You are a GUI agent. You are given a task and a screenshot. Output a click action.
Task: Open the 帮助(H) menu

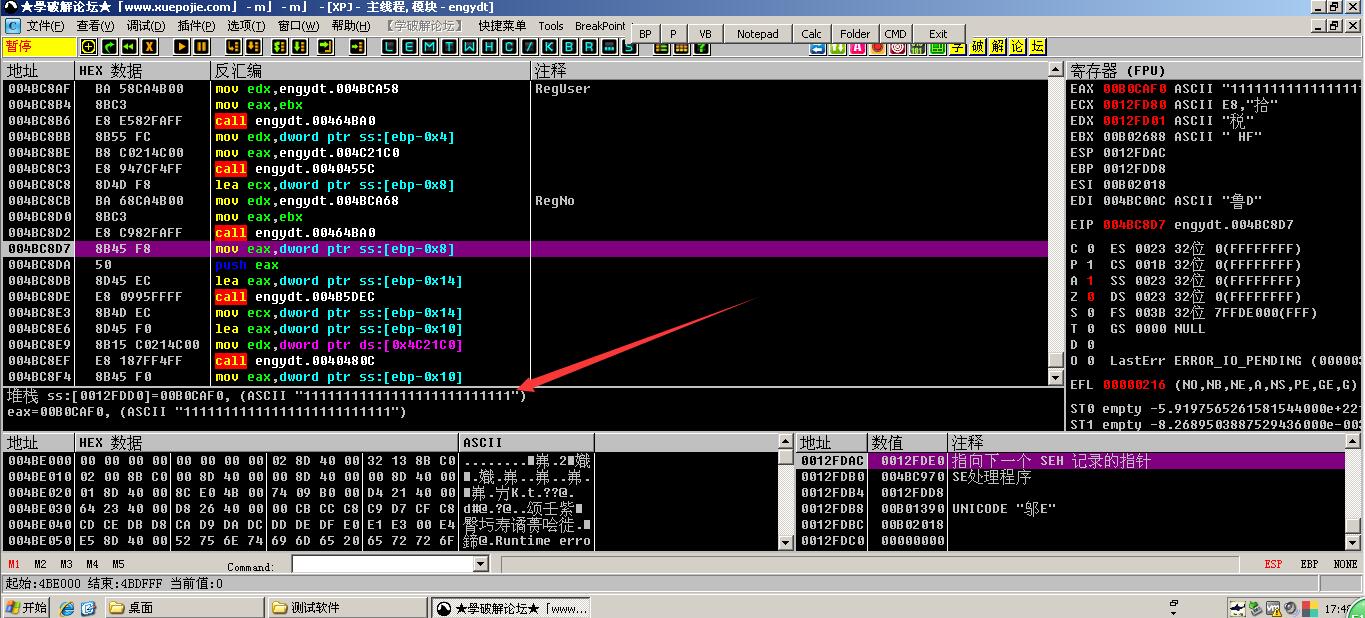(350, 26)
